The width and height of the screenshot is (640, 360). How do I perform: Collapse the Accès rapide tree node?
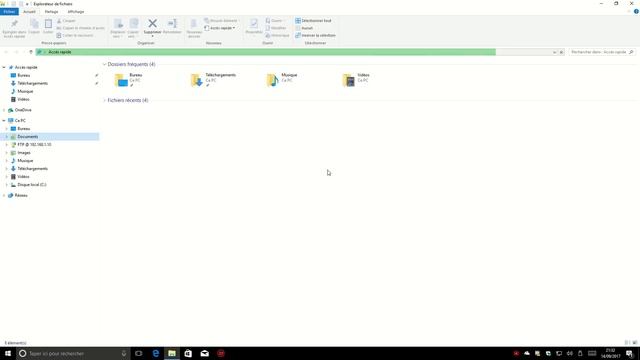[4, 67]
